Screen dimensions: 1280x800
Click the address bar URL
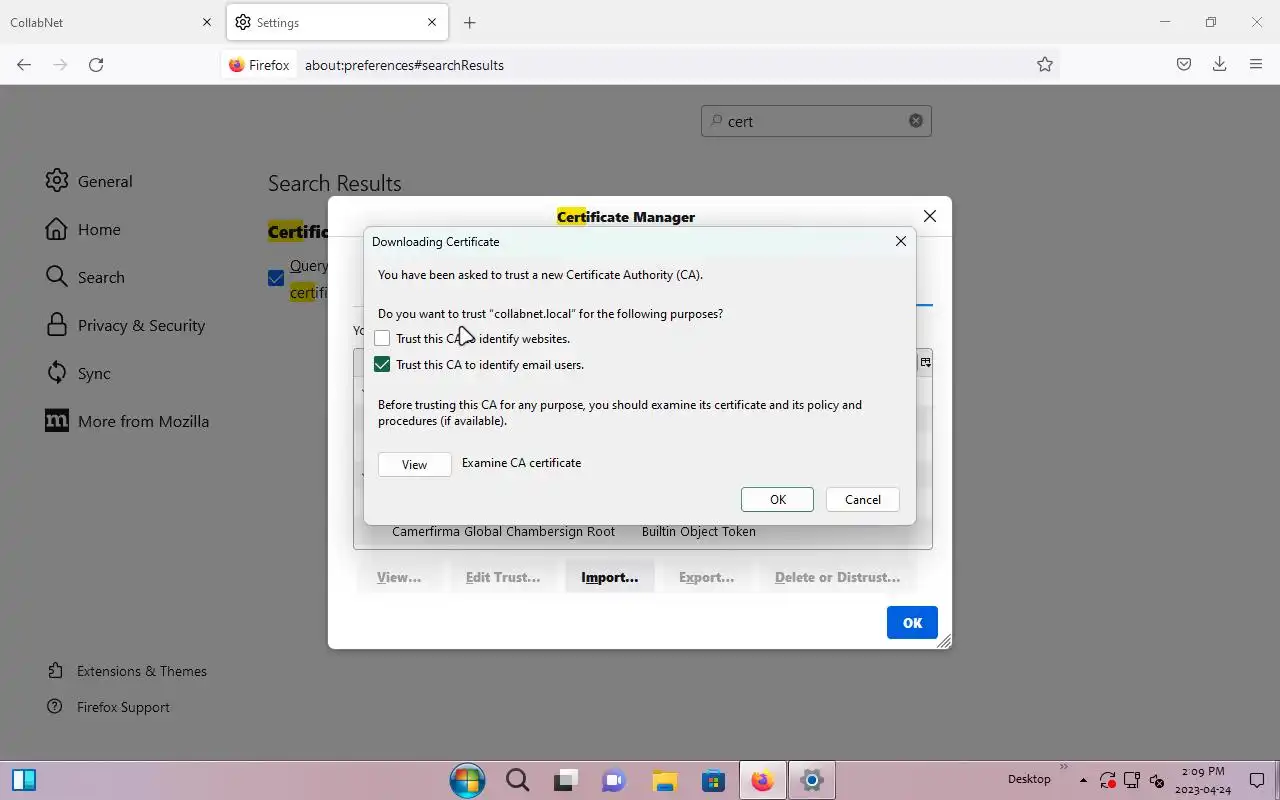coord(404,65)
